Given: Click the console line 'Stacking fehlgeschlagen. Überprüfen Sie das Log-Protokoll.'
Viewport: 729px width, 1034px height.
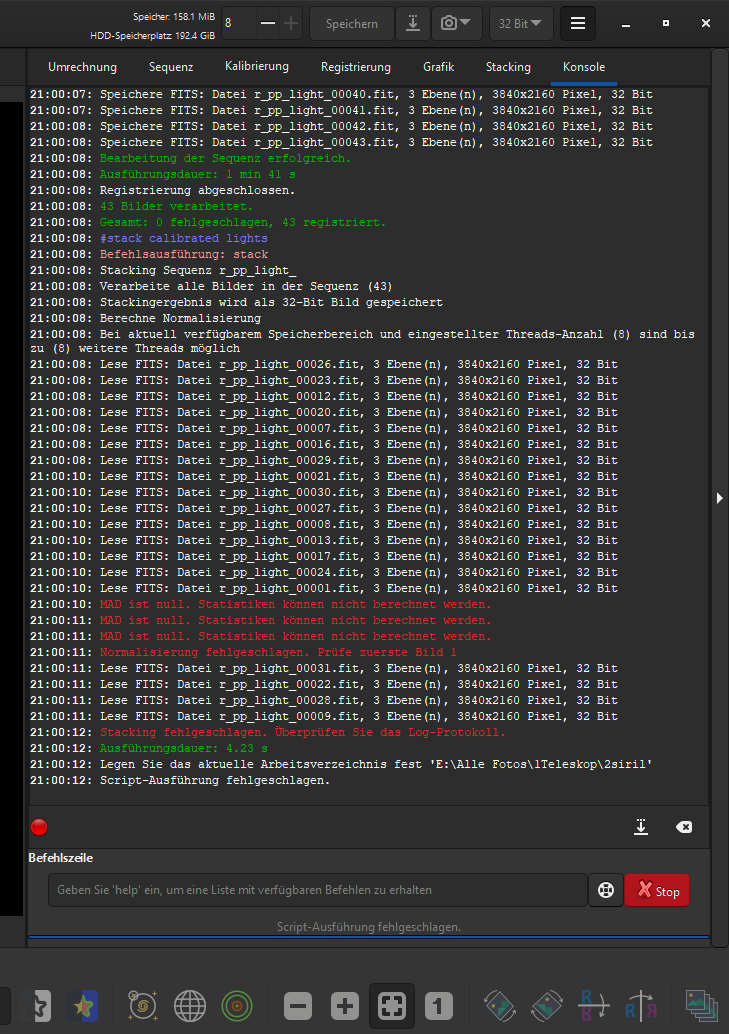Looking at the screenshot, I should (303, 733).
